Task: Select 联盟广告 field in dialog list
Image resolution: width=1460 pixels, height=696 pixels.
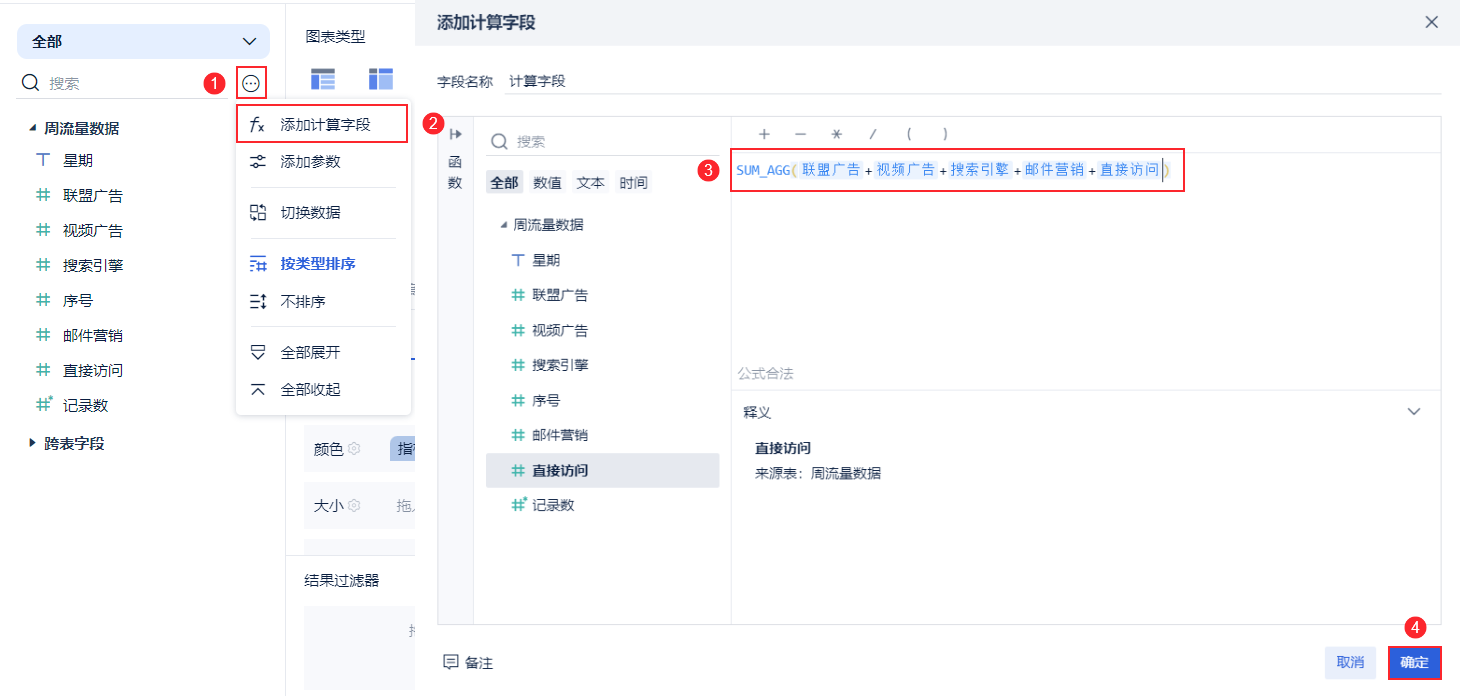Action: (560, 295)
